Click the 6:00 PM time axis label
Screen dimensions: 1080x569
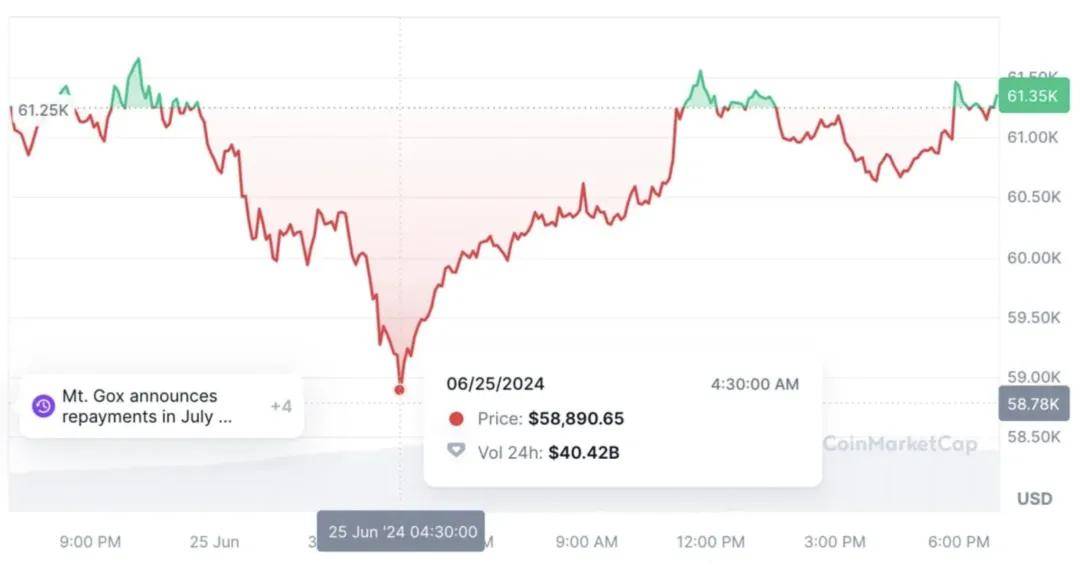point(958,542)
